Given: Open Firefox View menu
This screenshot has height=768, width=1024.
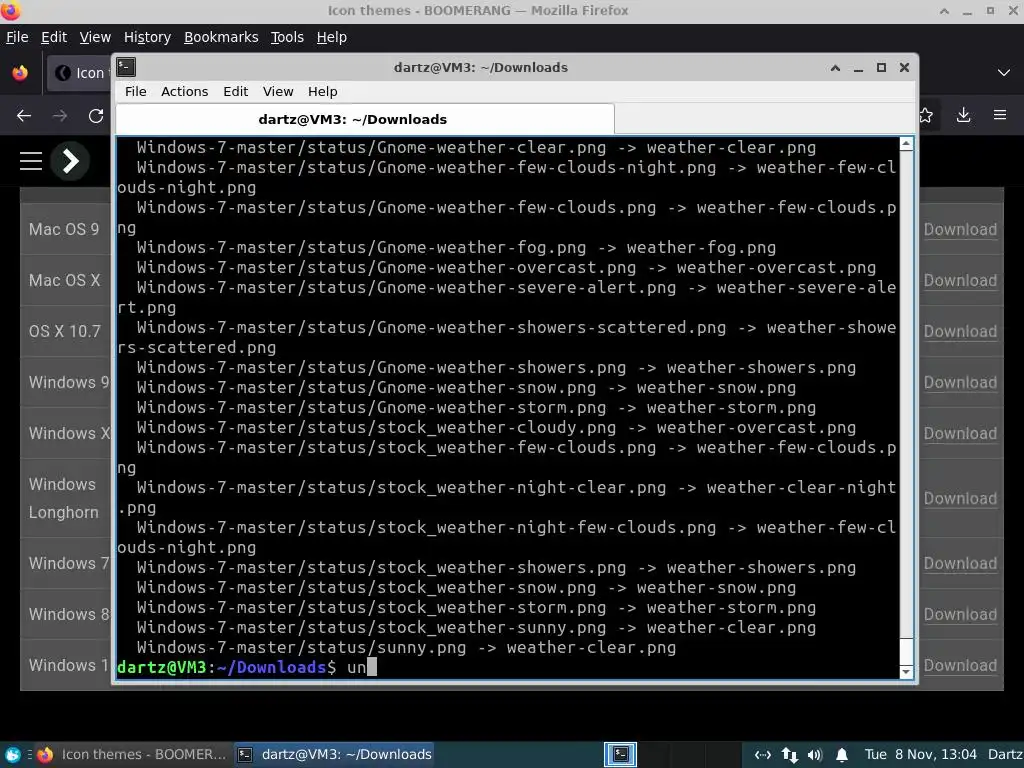Looking at the screenshot, I should click(95, 37).
